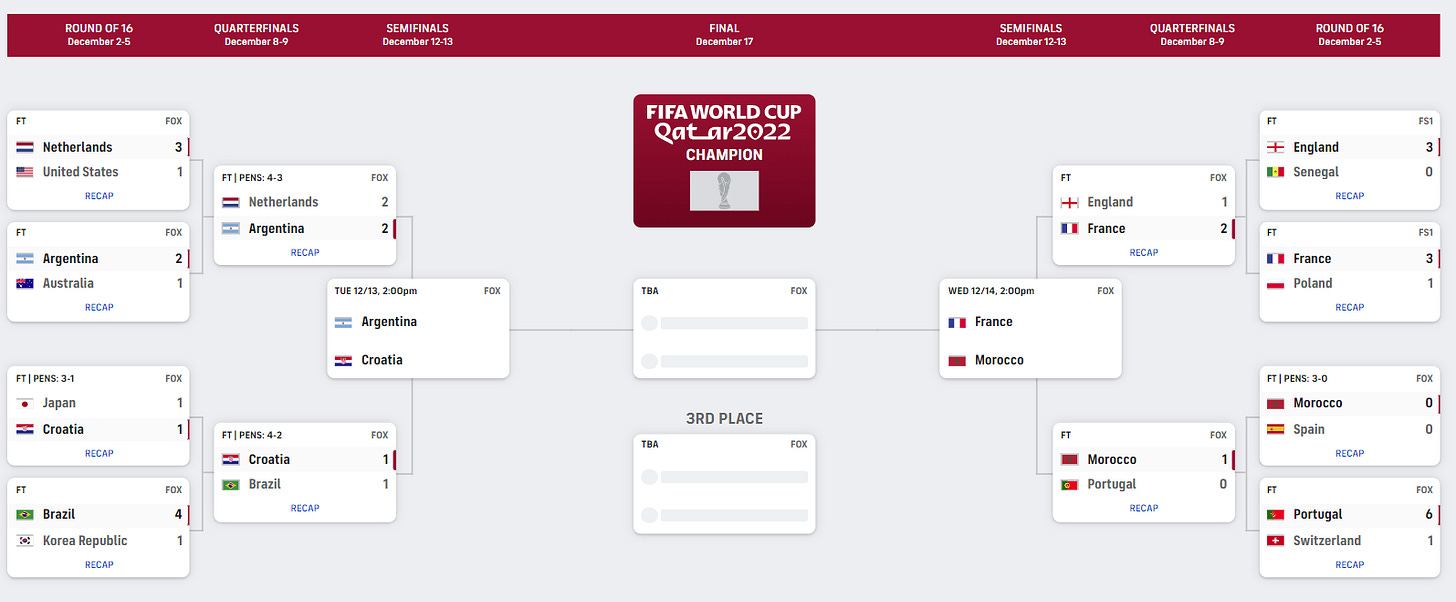1456x602 pixels.
Task: Click the Netherlands flag icon
Action: click(25, 147)
